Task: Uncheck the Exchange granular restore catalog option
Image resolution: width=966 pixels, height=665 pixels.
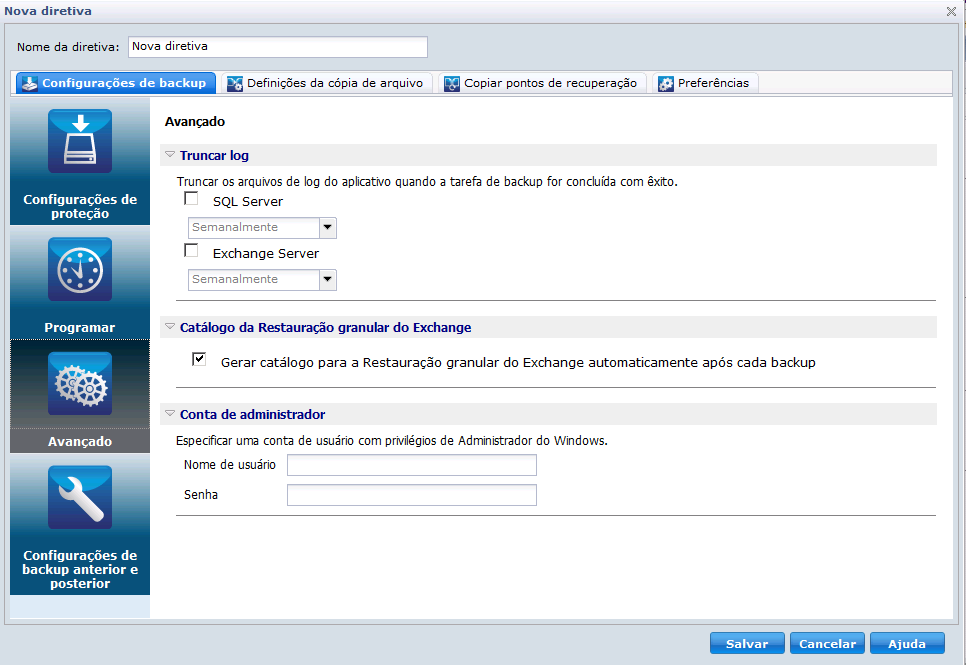Action: [x=199, y=360]
